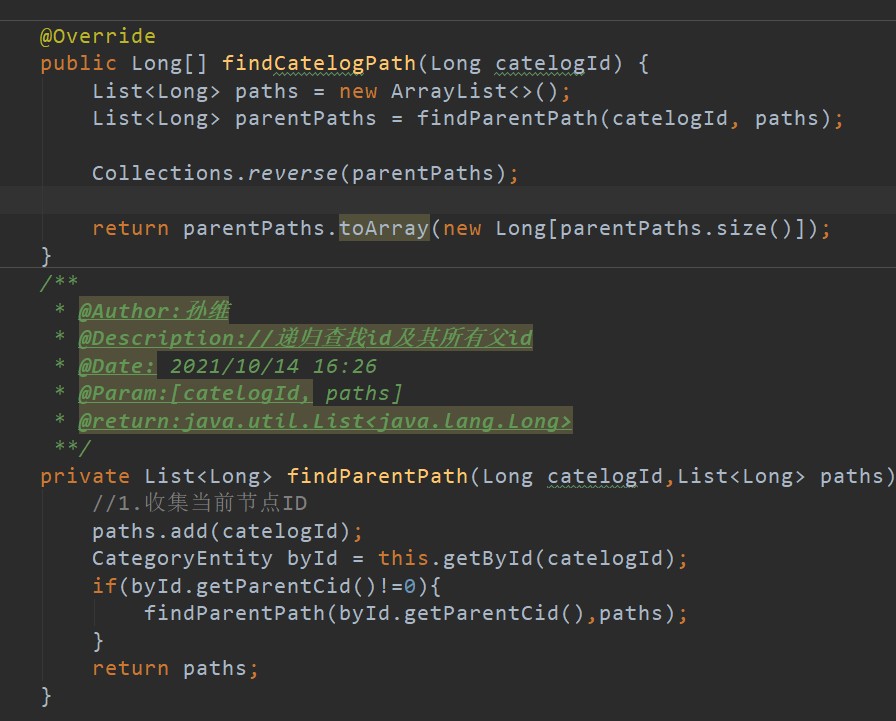Click the comment 收集当前节点ID
The height and width of the screenshot is (721, 896).
click(199, 503)
